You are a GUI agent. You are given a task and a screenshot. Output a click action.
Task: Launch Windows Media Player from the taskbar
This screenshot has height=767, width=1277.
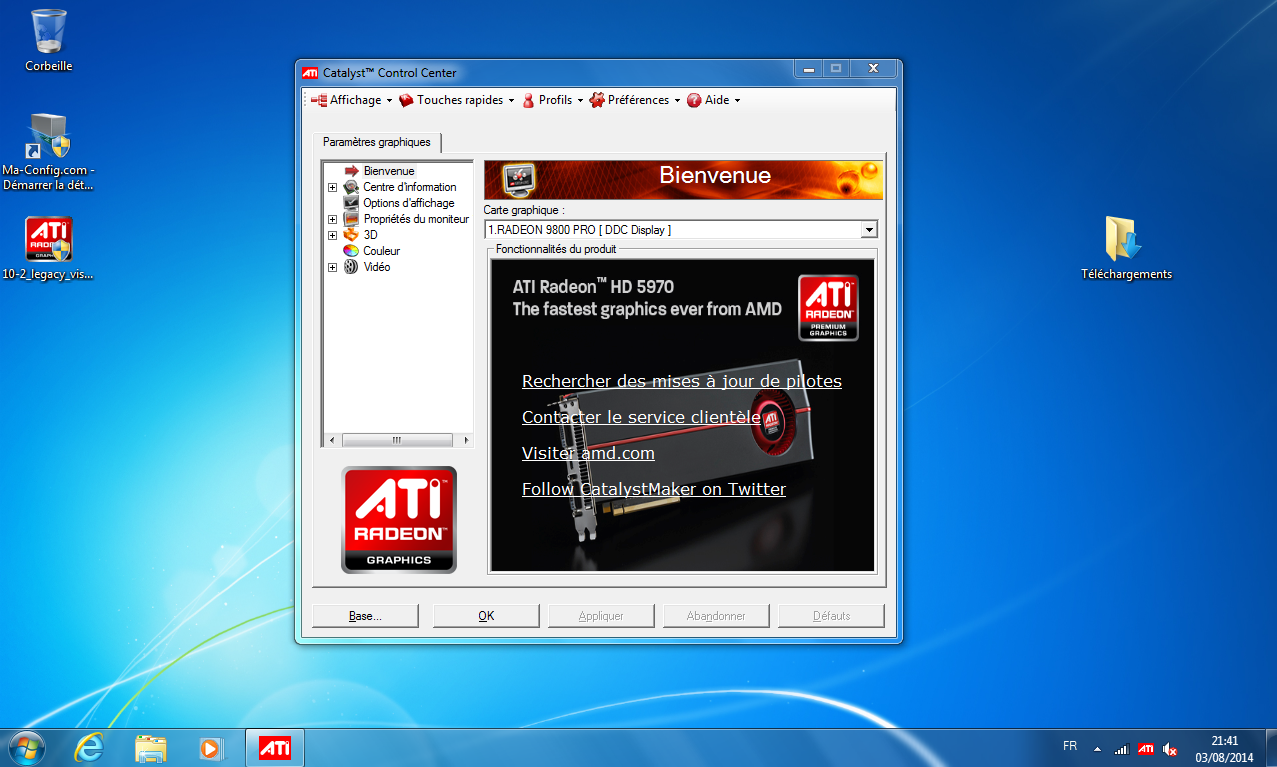coord(210,748)
